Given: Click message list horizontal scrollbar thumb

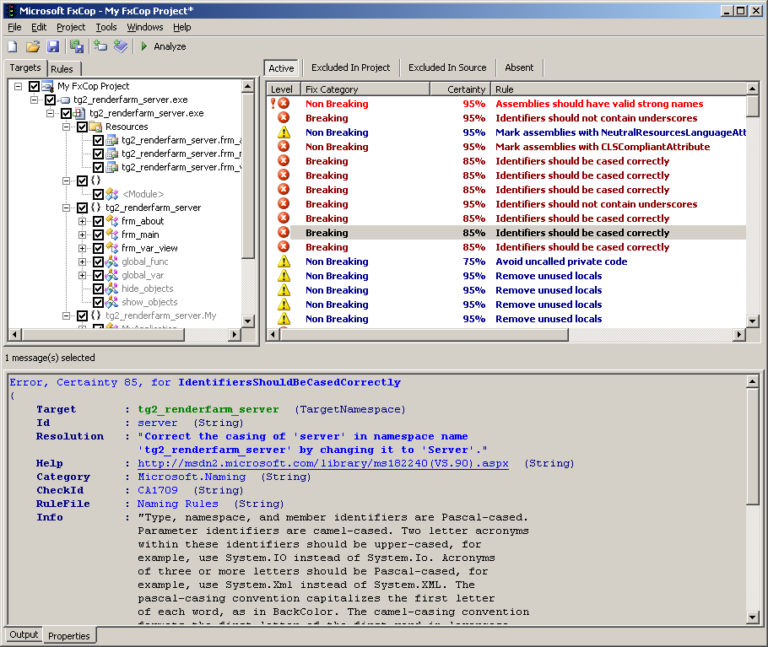Looking at the screenshot, I should pyautogui.click(x=424, y=335).
